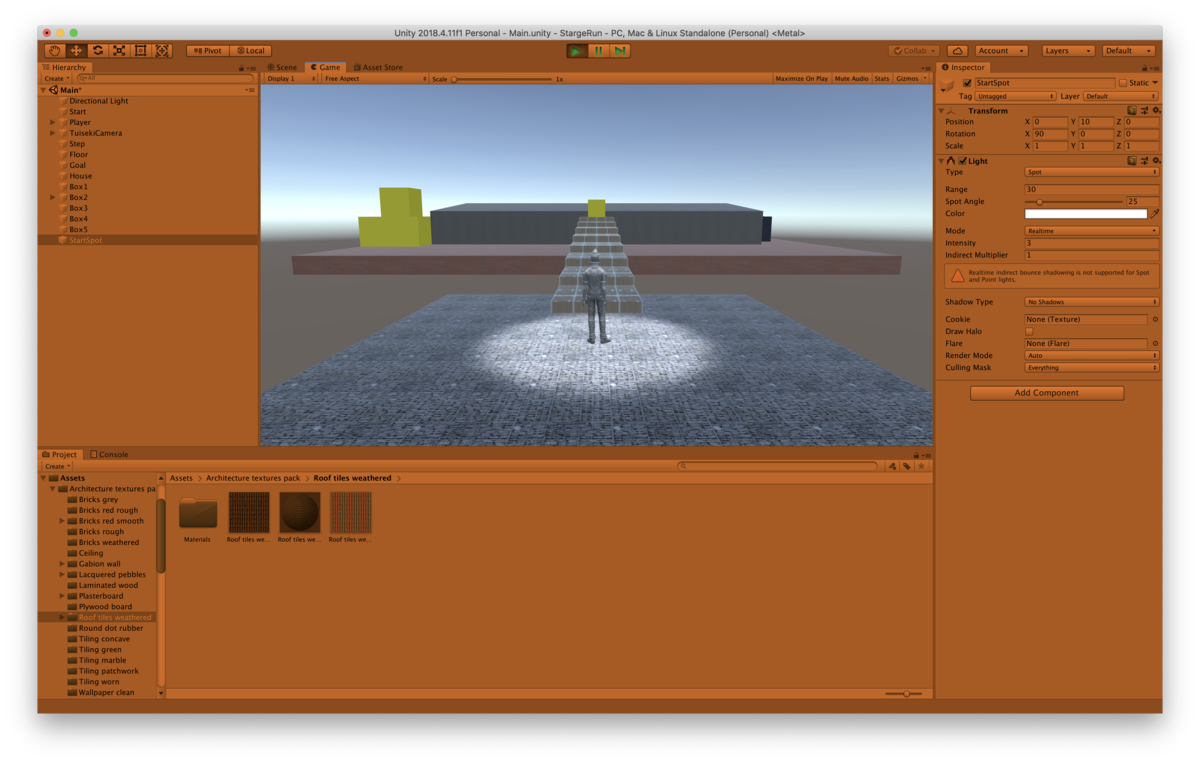Click the Project search by label icon
The height and width of the screenshot is (763, 1200).
pos(907,466)
